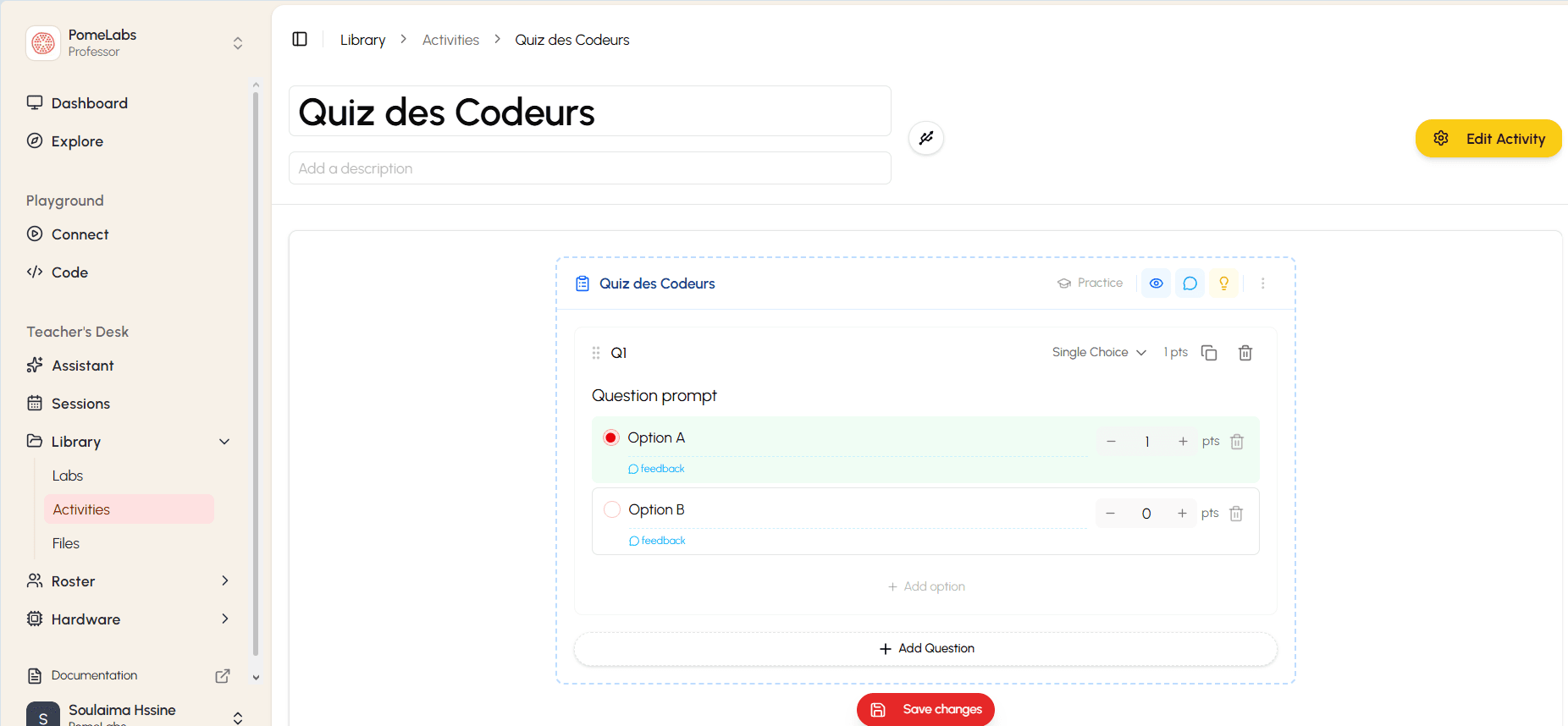Image resolution: width=1568 pixels, height=726 pixels.
Task: Open the Single Choice question type dropdown
Action: click(x=1099, y=352)
